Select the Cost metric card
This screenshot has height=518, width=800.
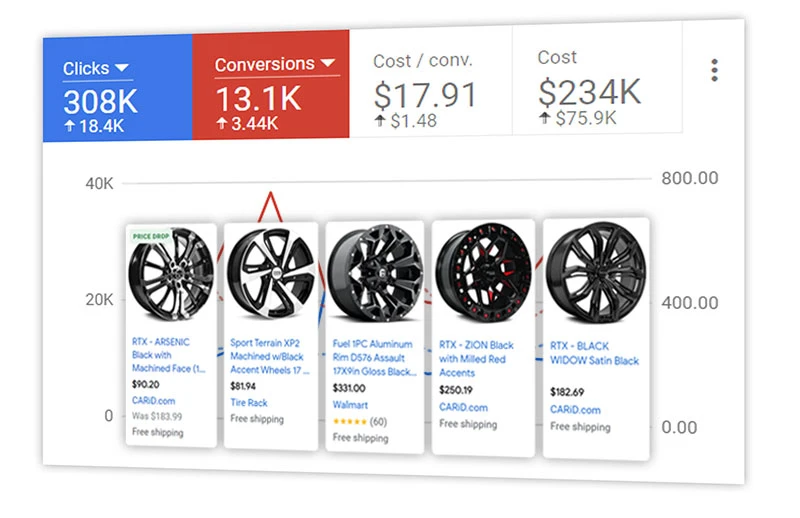597,81
